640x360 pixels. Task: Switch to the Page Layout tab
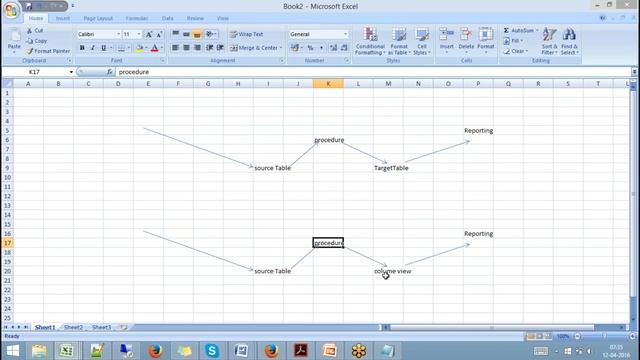98,18
